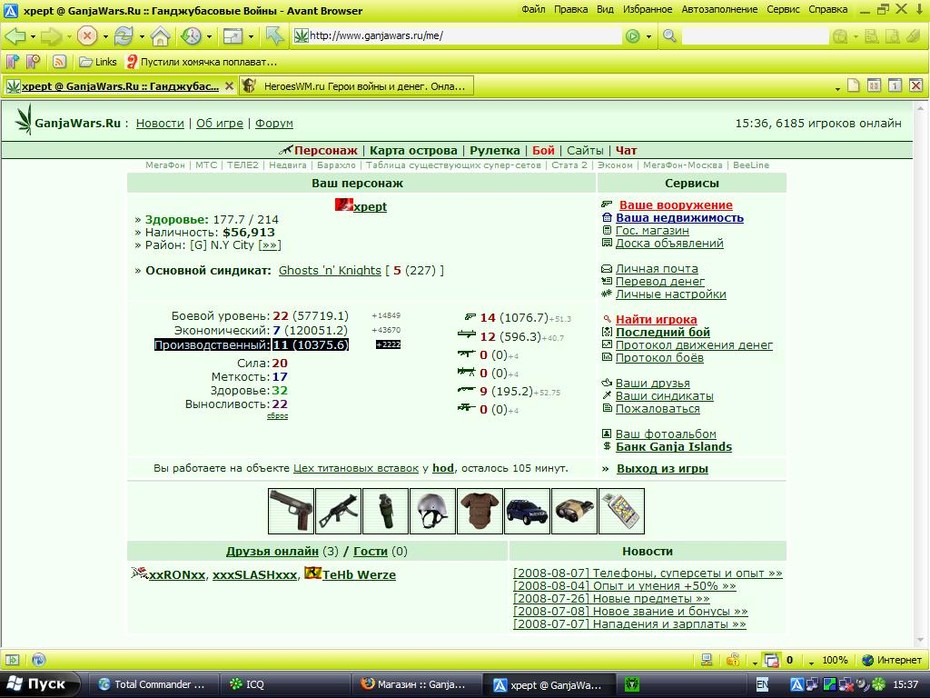Click the blue car item thumbnail
This screenshot has width=930, height=698.
click(527, 511)
